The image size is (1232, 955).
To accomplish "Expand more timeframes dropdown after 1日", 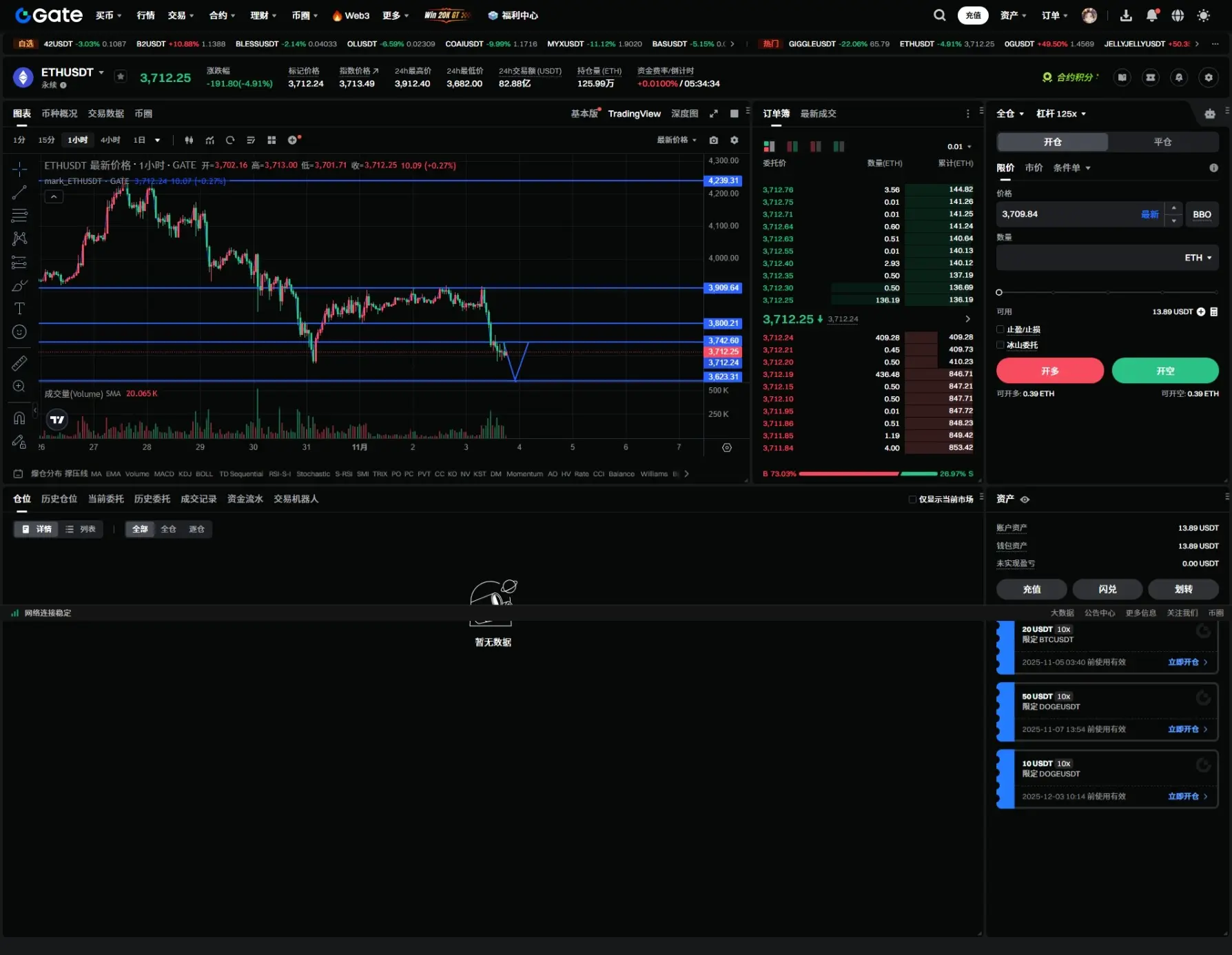I will click(x=158, y=140).
